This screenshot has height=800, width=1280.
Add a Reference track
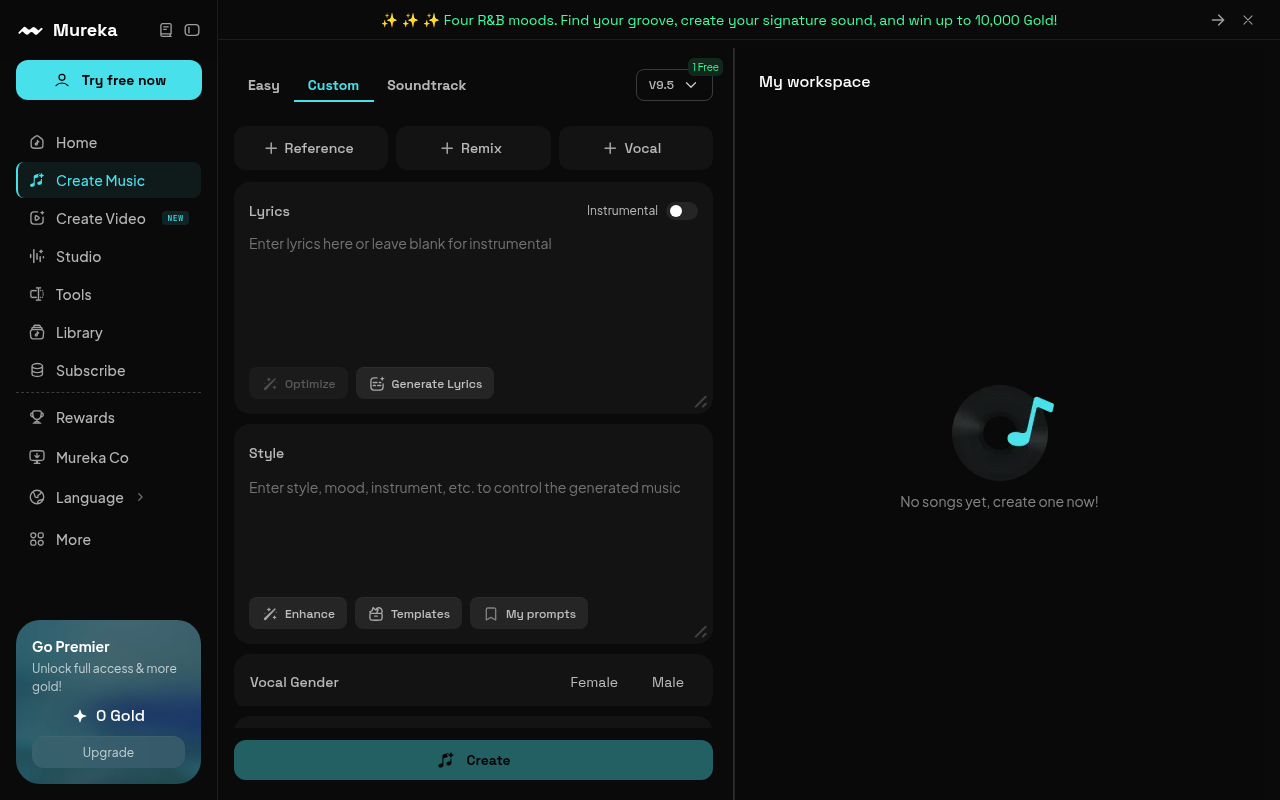(311, 148)
